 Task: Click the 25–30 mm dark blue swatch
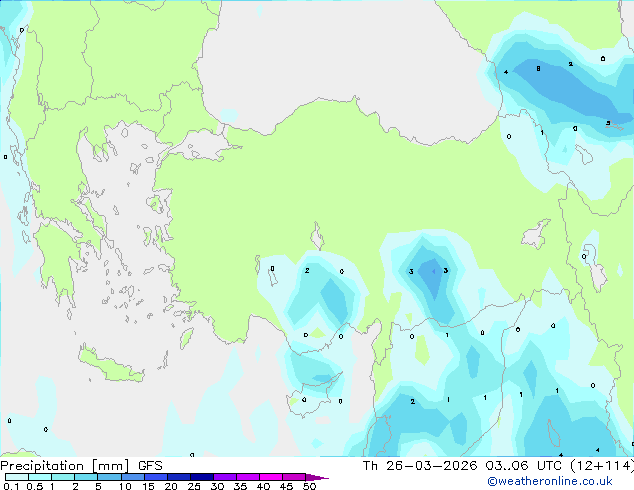(x=201, y=477)
